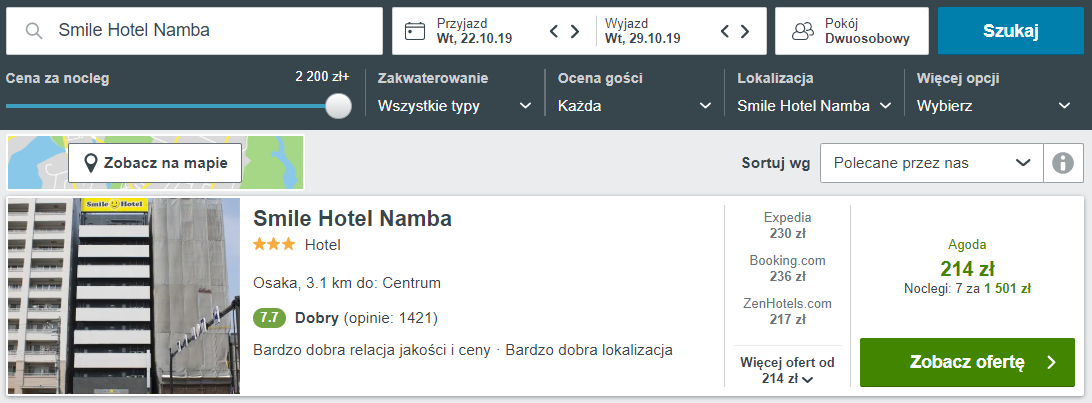The image size is (1092, 403).
Task: Move check-out date back one day
Action: click(x=726, y=31)
